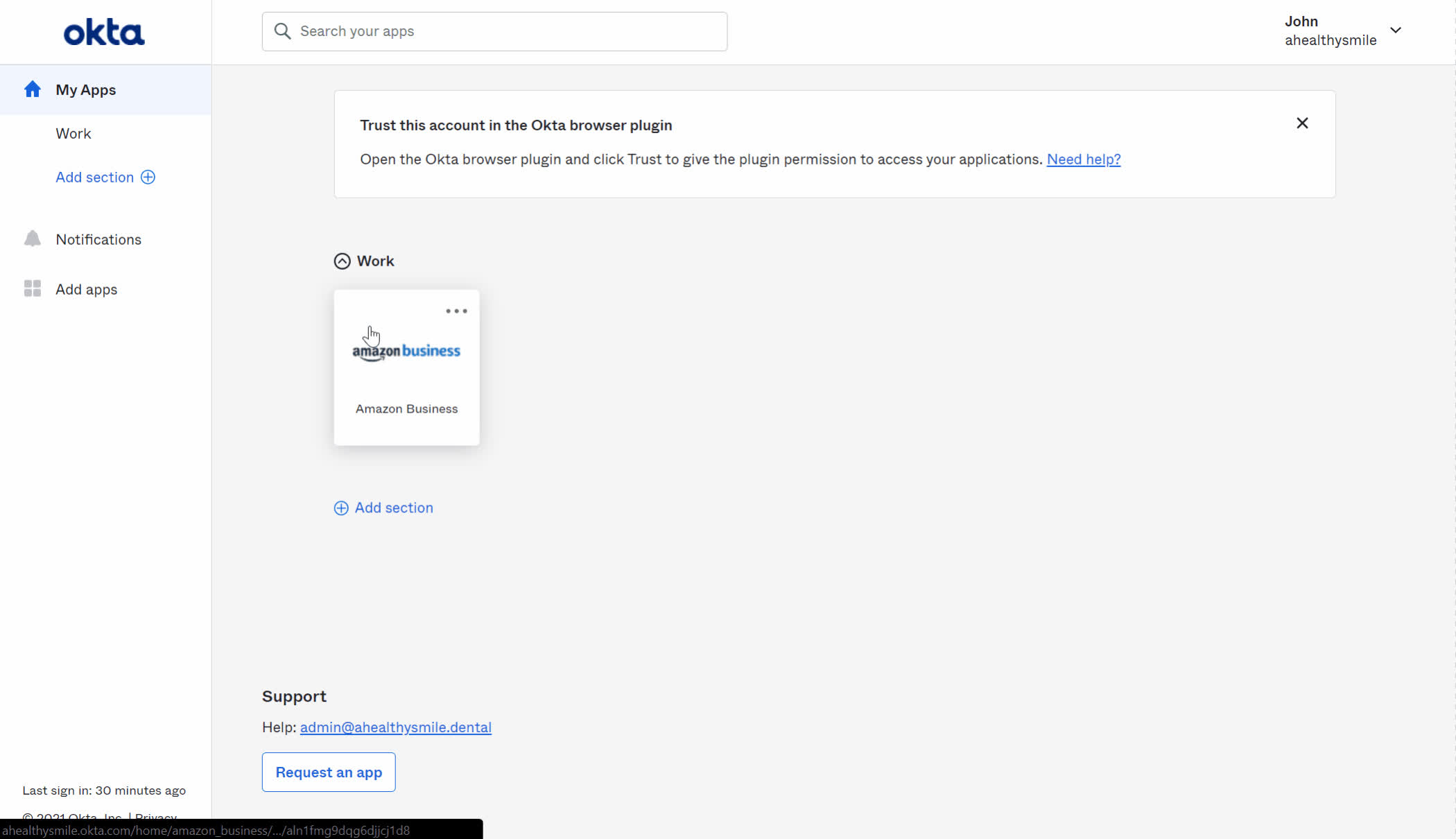This screenshot has height=839, width=1456.
Task: Click the Add apps grid icon
Action: click(x=32, y=288)
